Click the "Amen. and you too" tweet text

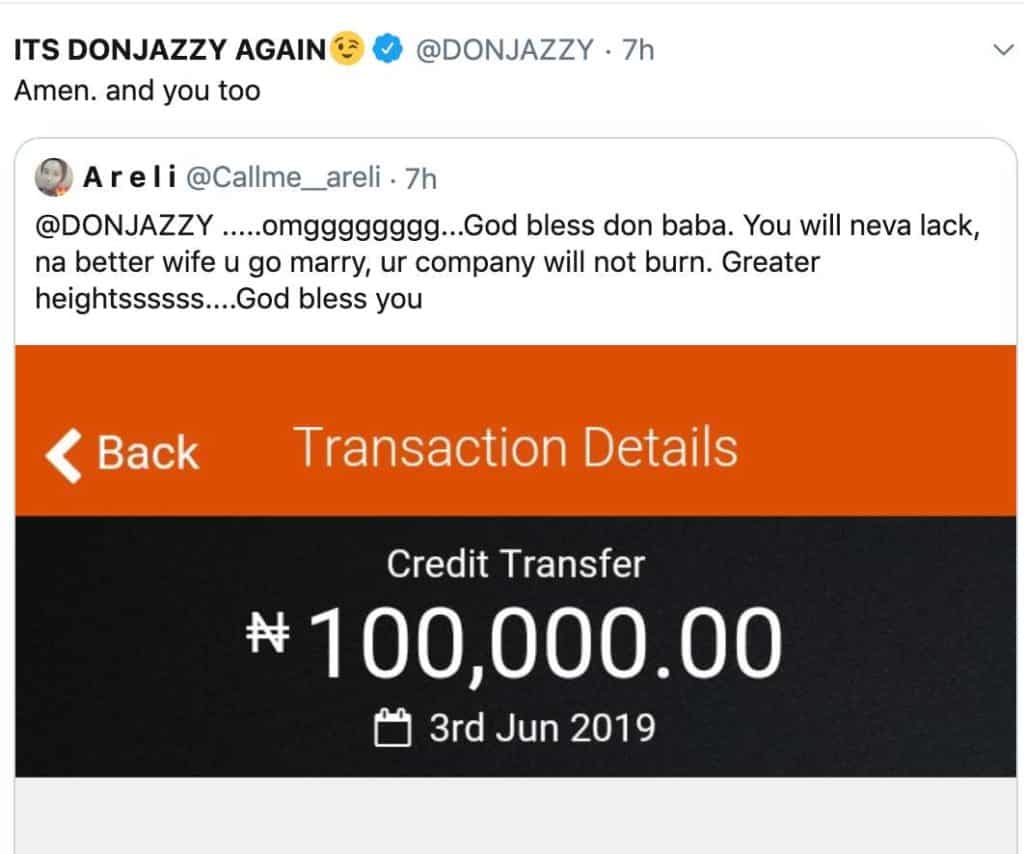137,91
